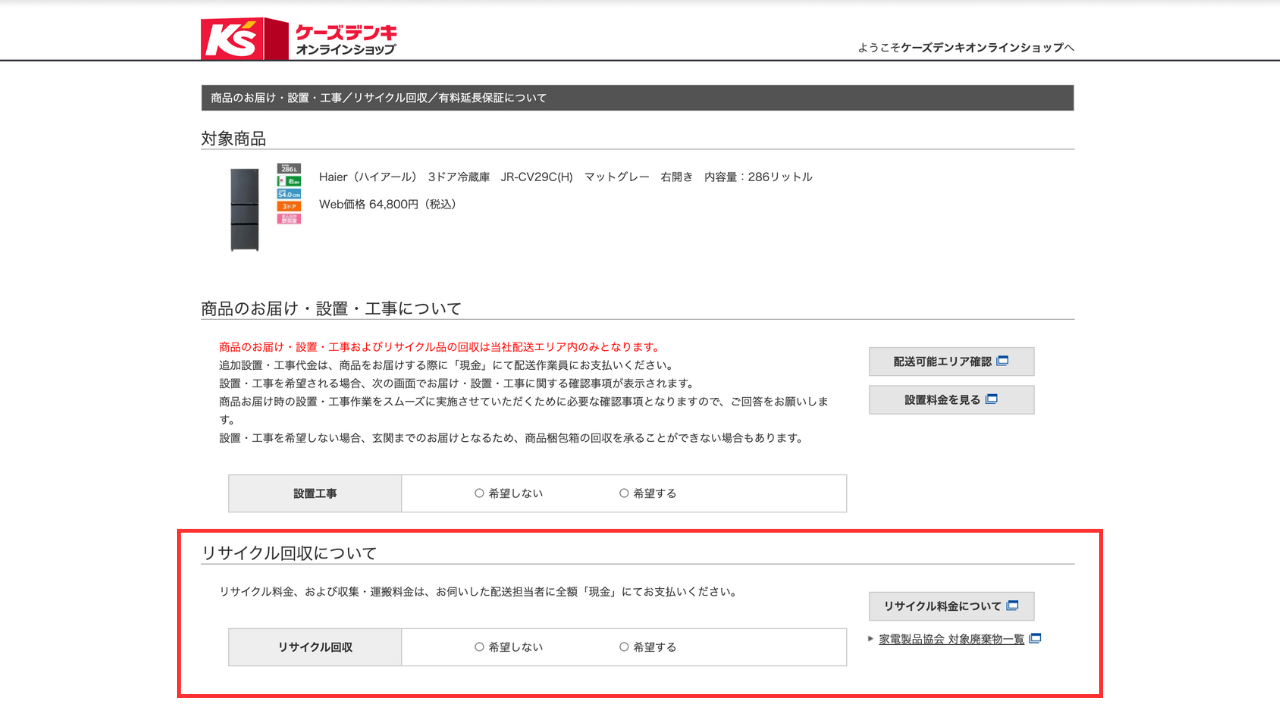Click the gray 286L capacity badge

tap(289, 169)
